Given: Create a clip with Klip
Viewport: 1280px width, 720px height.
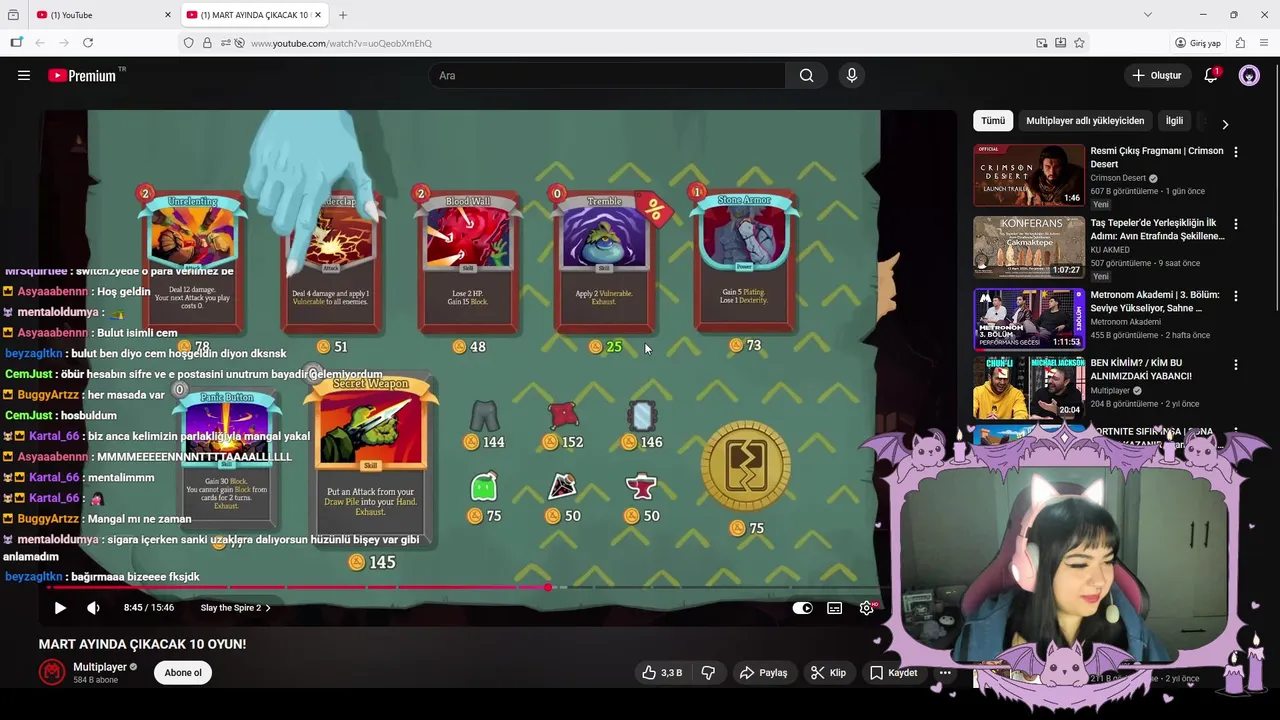Looking at the screenshot, I should click(828, 673).
